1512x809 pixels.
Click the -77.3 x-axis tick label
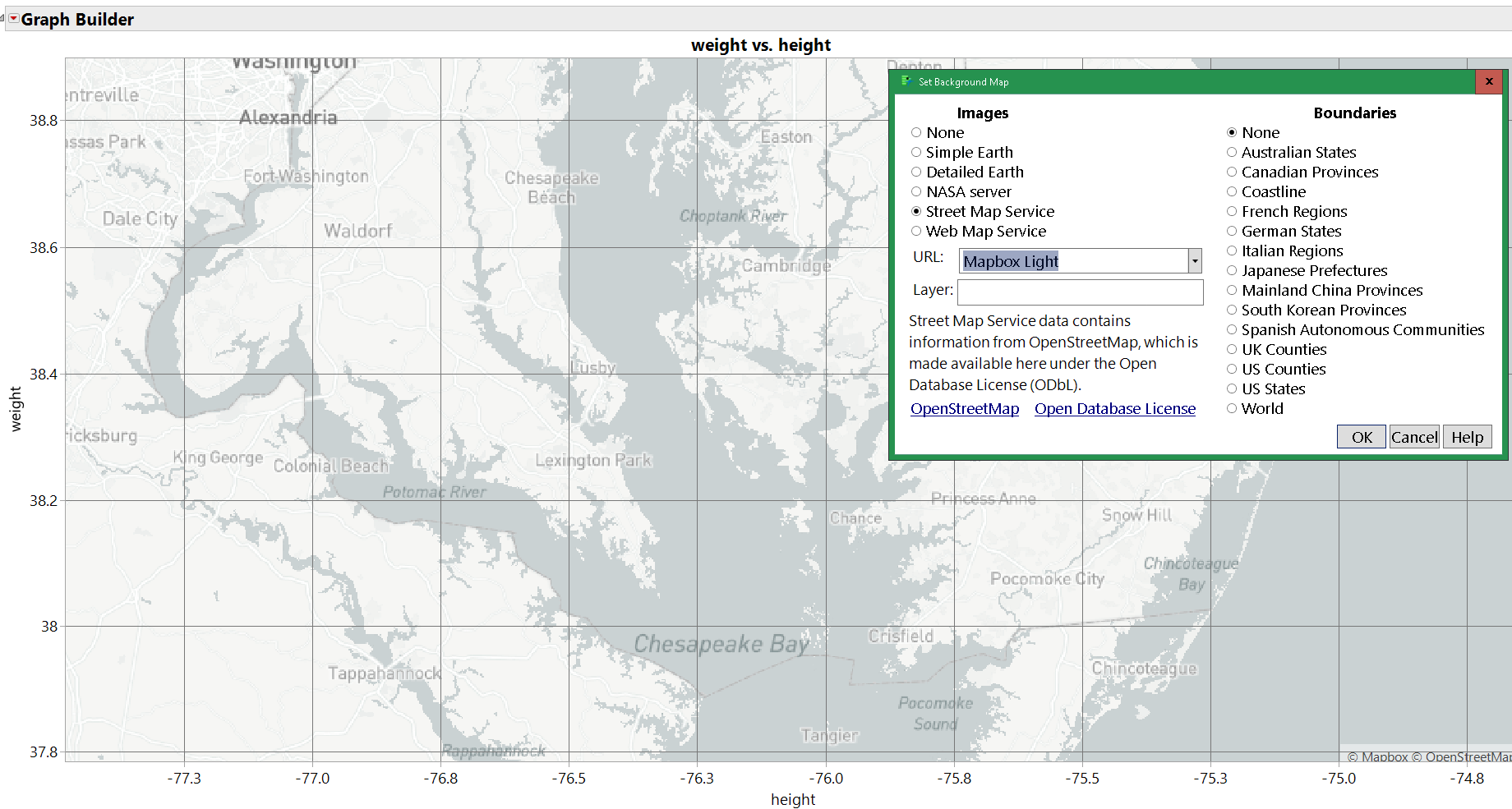click(184, 778)
